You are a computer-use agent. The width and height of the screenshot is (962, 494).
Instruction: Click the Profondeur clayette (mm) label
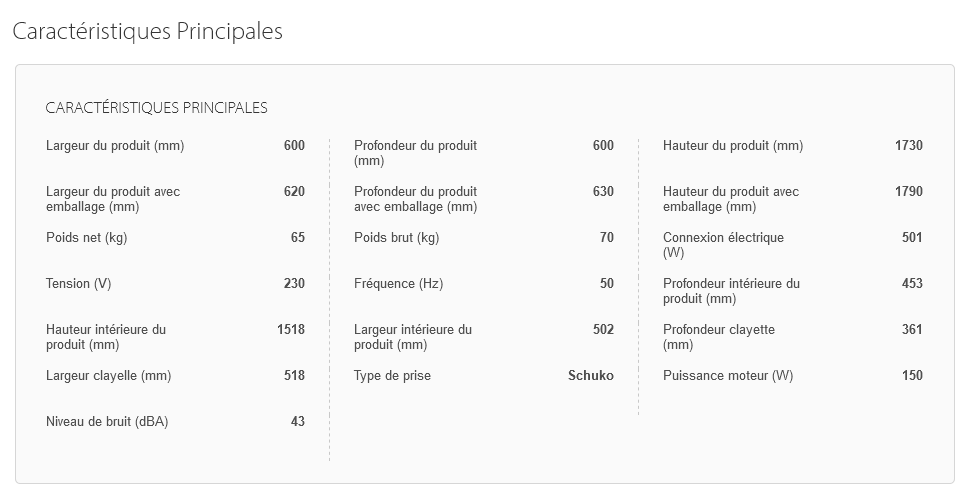[x=718, y=338]
